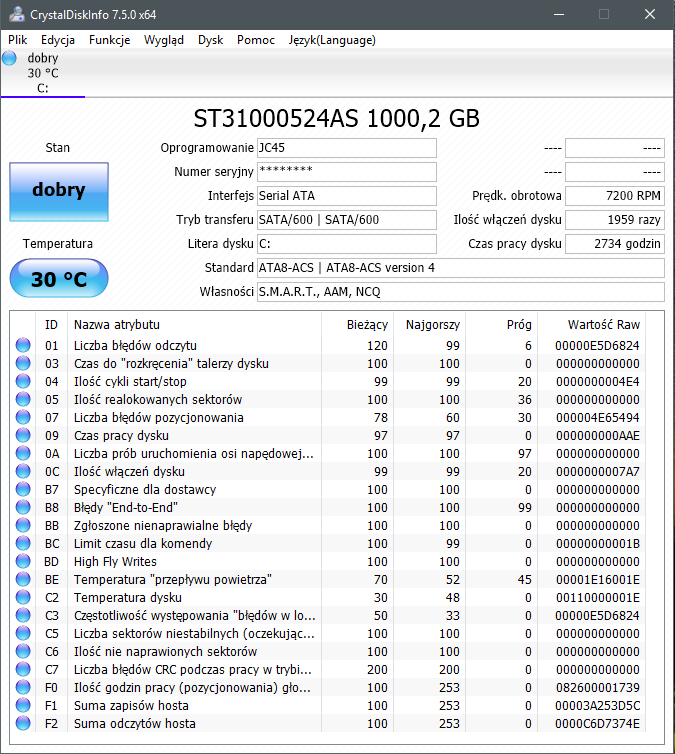Click the Litera dysku field
The height and width of the screenshot is (754, 675).
(x=347, y=244)
